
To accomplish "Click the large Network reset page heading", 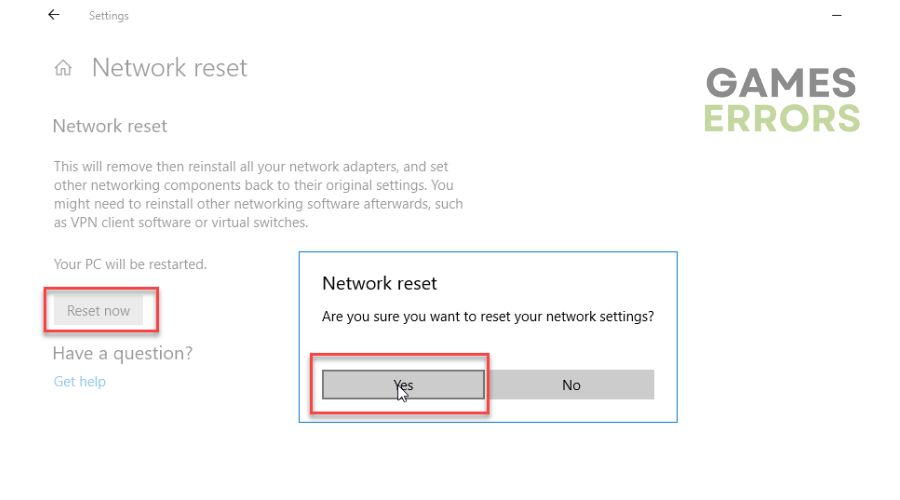I will (x=169, y=68).
